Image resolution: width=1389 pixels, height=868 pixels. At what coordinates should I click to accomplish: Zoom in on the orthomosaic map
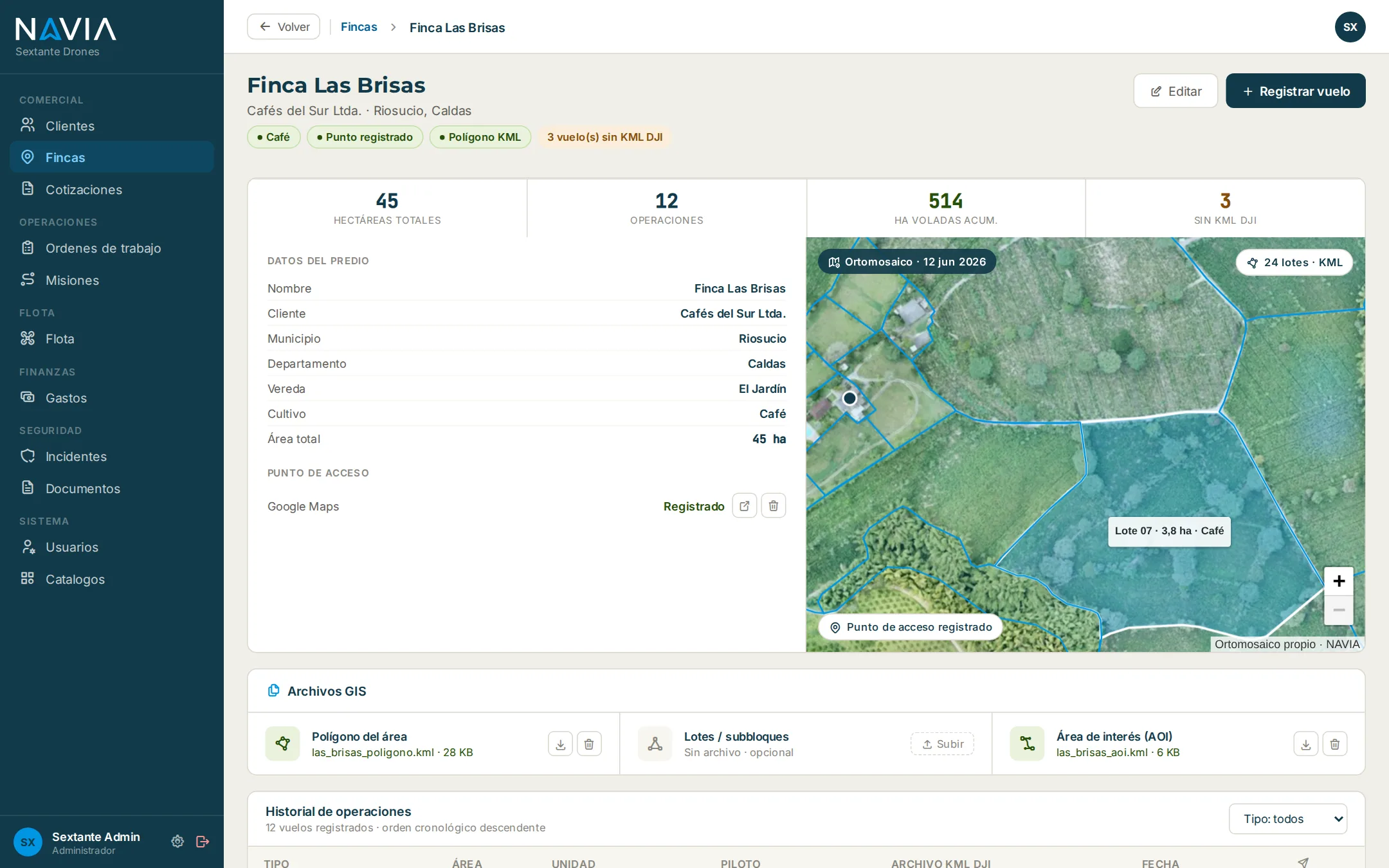(1339, 581)
